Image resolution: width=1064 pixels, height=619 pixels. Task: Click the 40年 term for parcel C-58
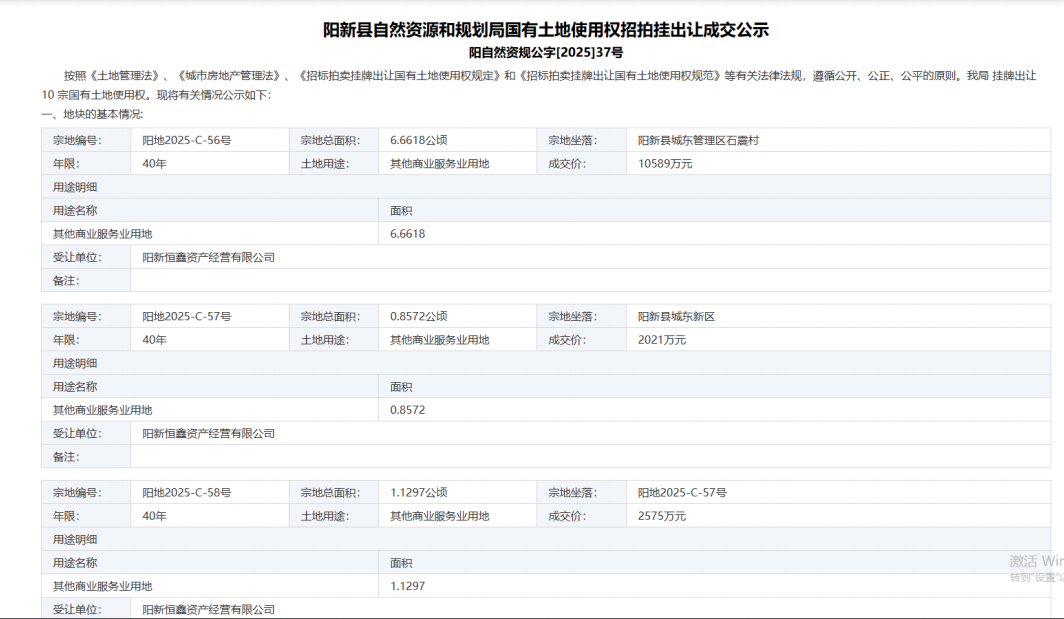click(154, 516)
